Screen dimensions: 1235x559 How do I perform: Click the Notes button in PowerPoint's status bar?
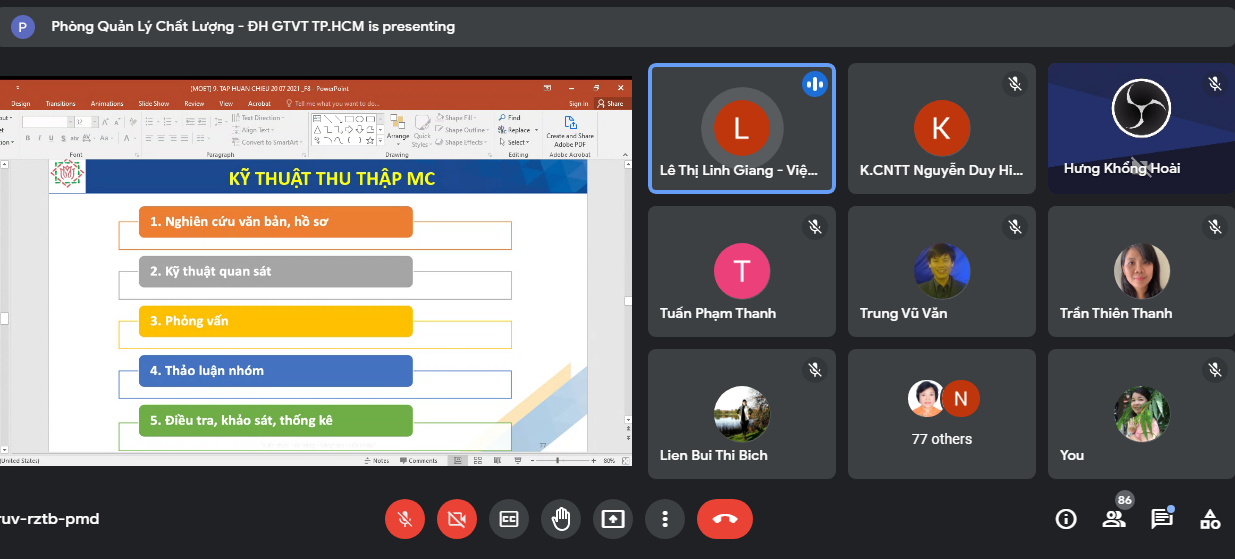377,461
